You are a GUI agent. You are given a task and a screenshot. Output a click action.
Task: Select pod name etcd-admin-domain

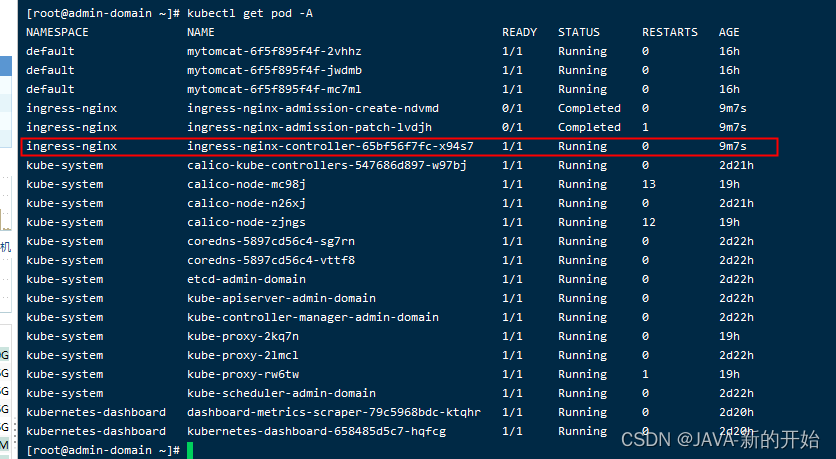246,279
